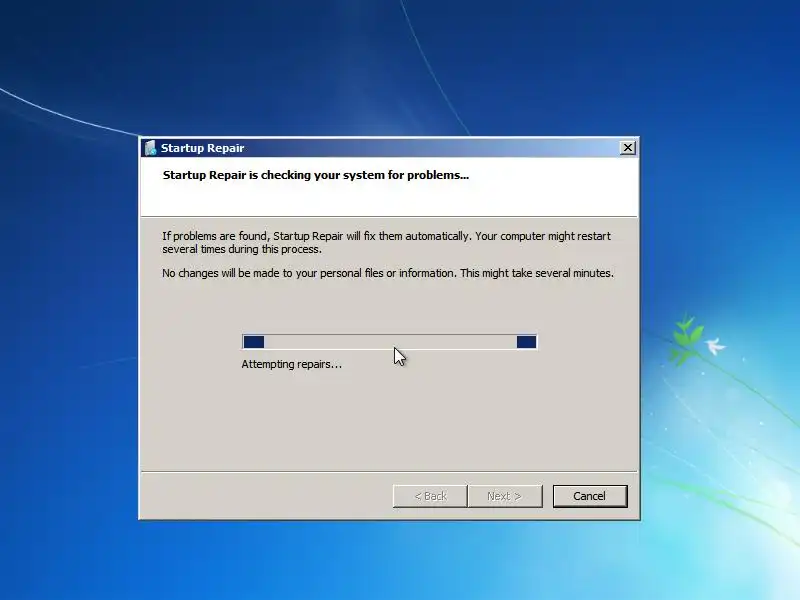Image resolution: width=800 pixels, height=600 pixels.
Task: Click the 'Attempting repairs...' status text
Action: [x=291, y=364]
